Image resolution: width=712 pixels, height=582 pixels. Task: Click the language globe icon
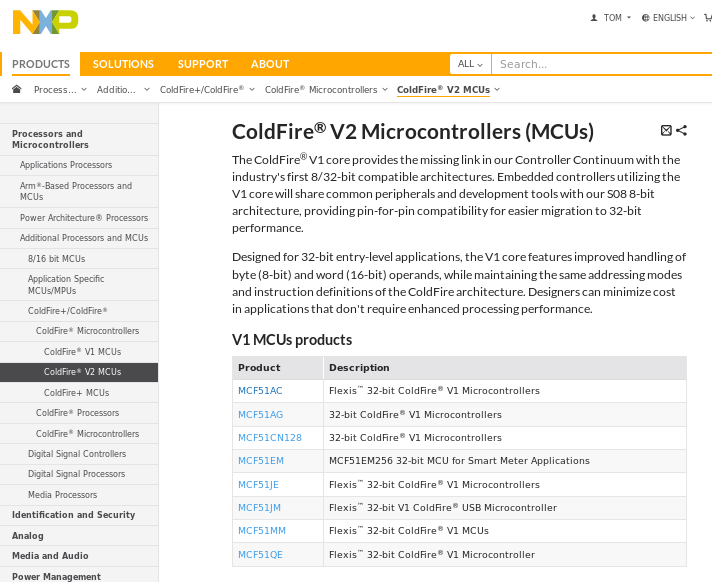pyautogui.click(x=646, y=17)
